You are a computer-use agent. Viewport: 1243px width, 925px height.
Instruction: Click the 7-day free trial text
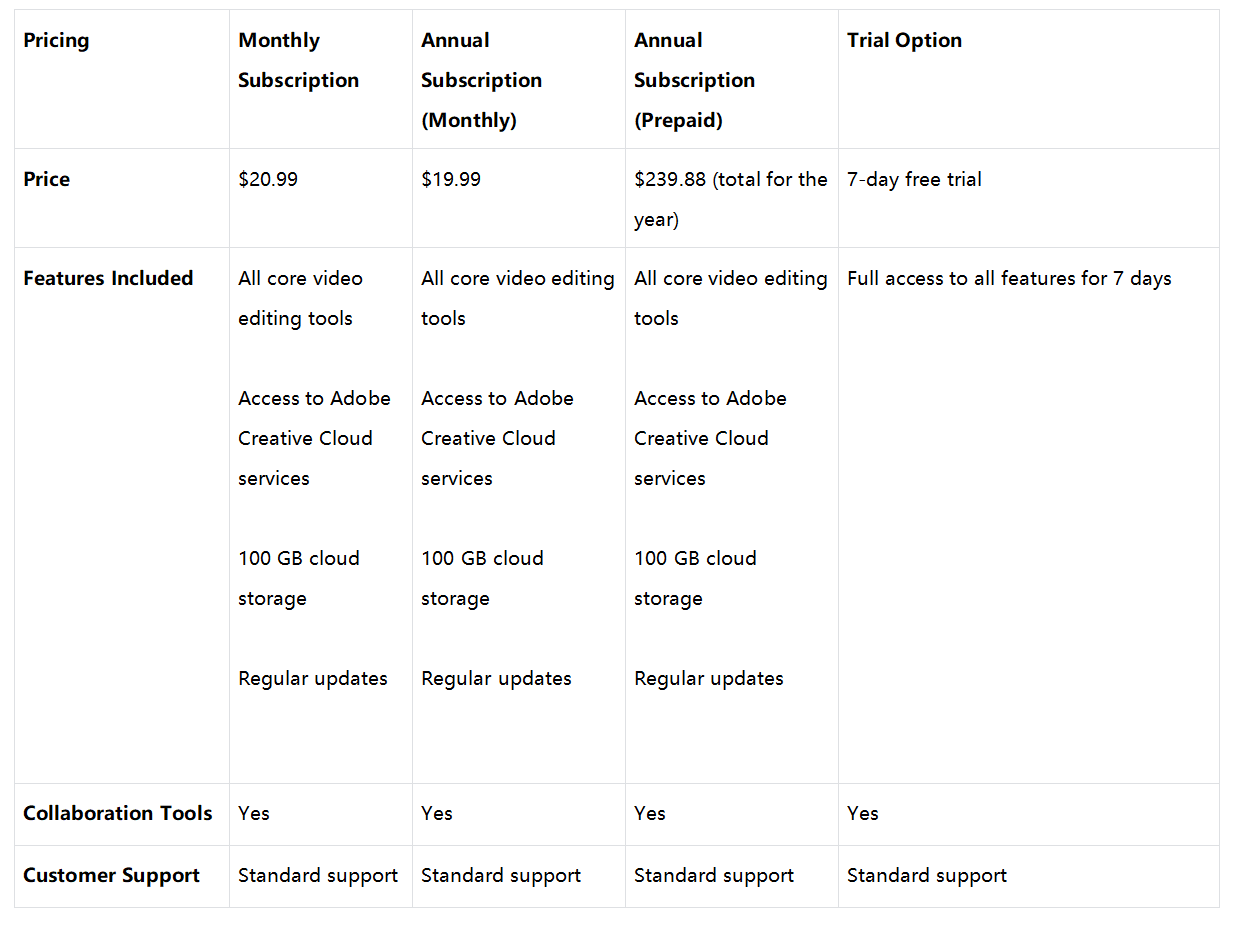pyautogui.click(x=914, y=180)
